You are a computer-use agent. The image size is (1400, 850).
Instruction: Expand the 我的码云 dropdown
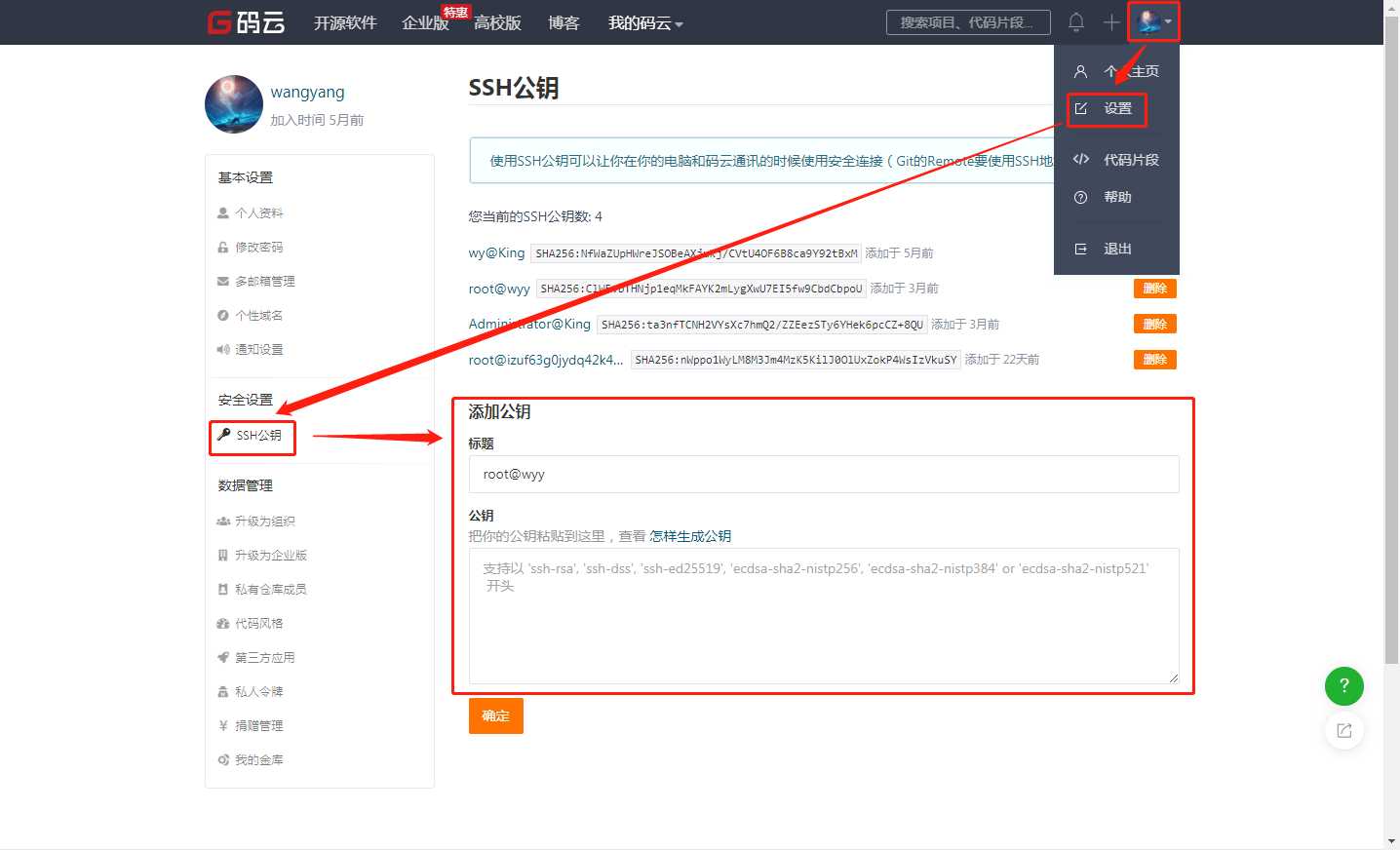(645, 22)
